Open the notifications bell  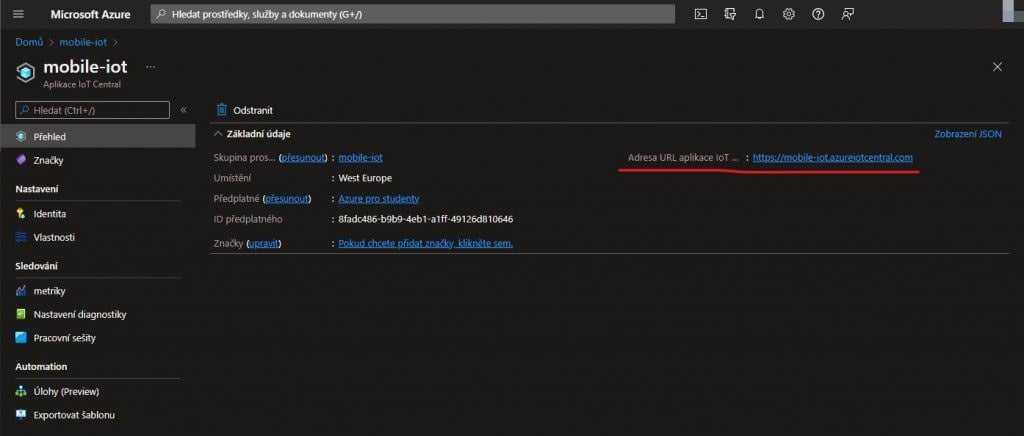tap(759, 14)
